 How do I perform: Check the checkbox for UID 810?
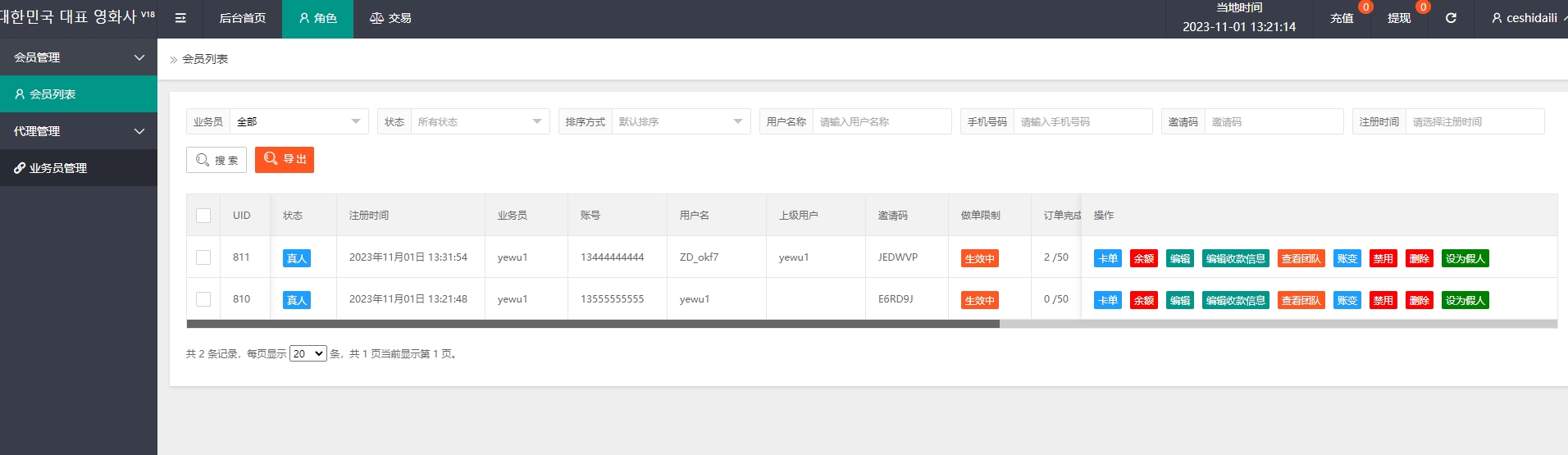point(203,299)
